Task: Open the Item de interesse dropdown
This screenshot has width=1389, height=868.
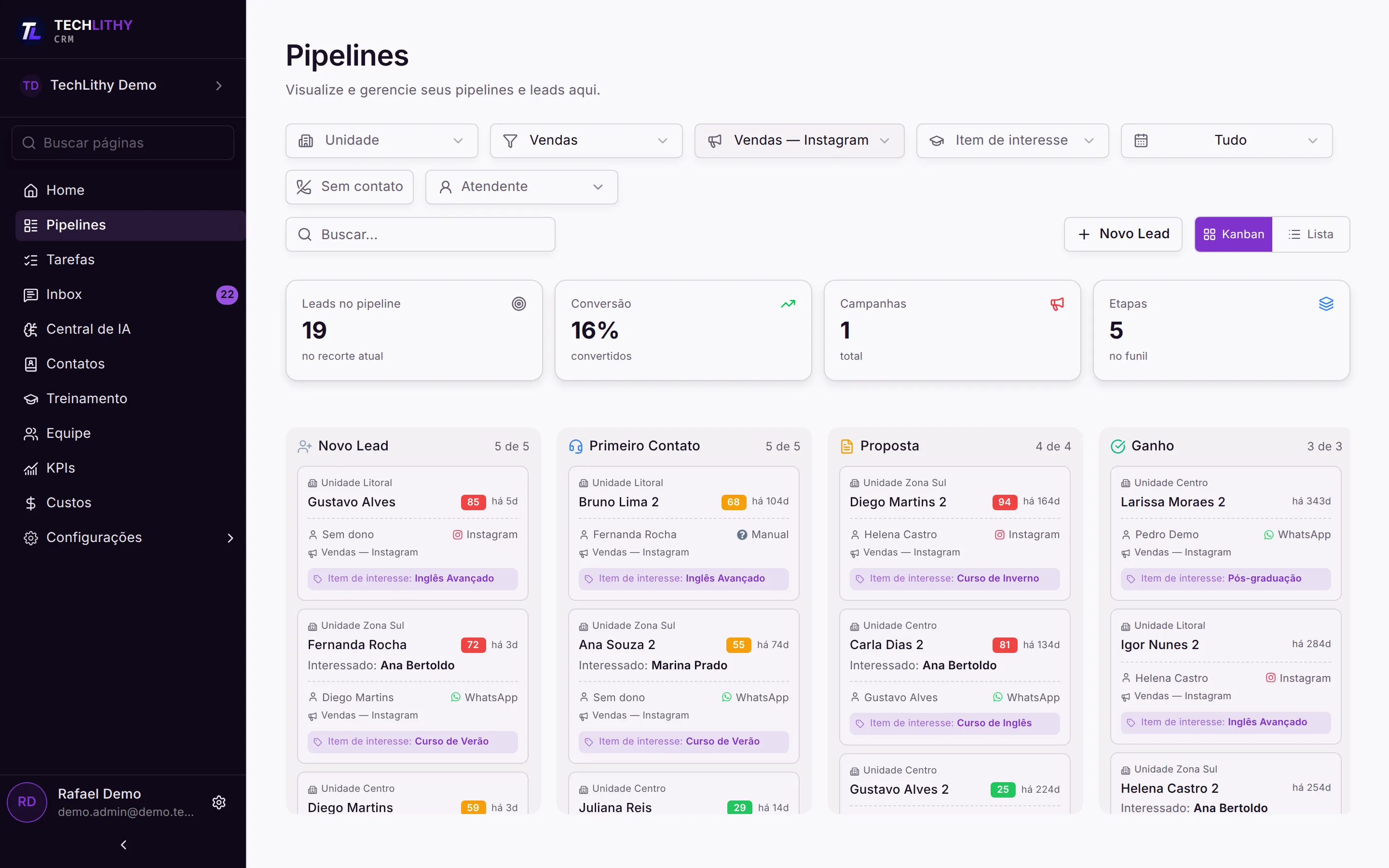Action: pyautogui.click(x=1012, y=141)
